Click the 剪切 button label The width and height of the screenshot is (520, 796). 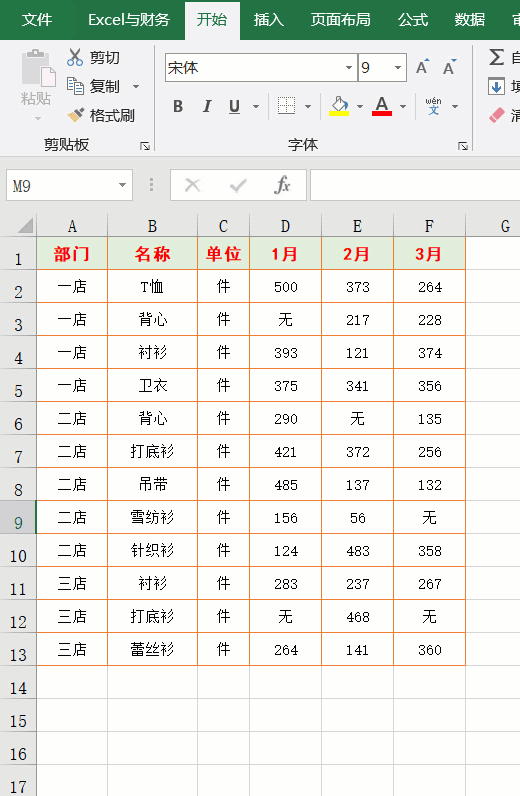tap(105, 57)
